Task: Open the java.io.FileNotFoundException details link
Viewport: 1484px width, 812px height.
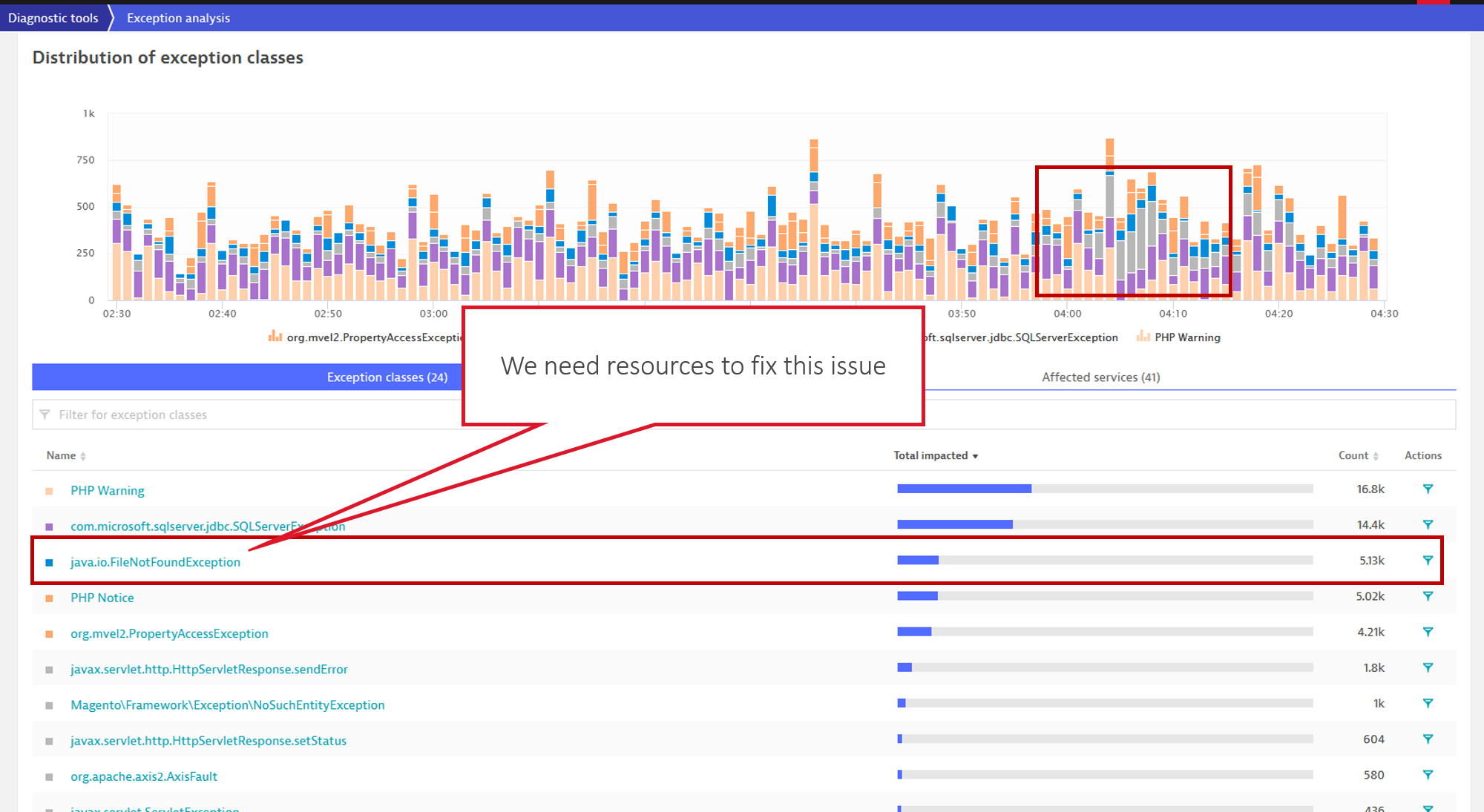Action: [x=155, y=562]
